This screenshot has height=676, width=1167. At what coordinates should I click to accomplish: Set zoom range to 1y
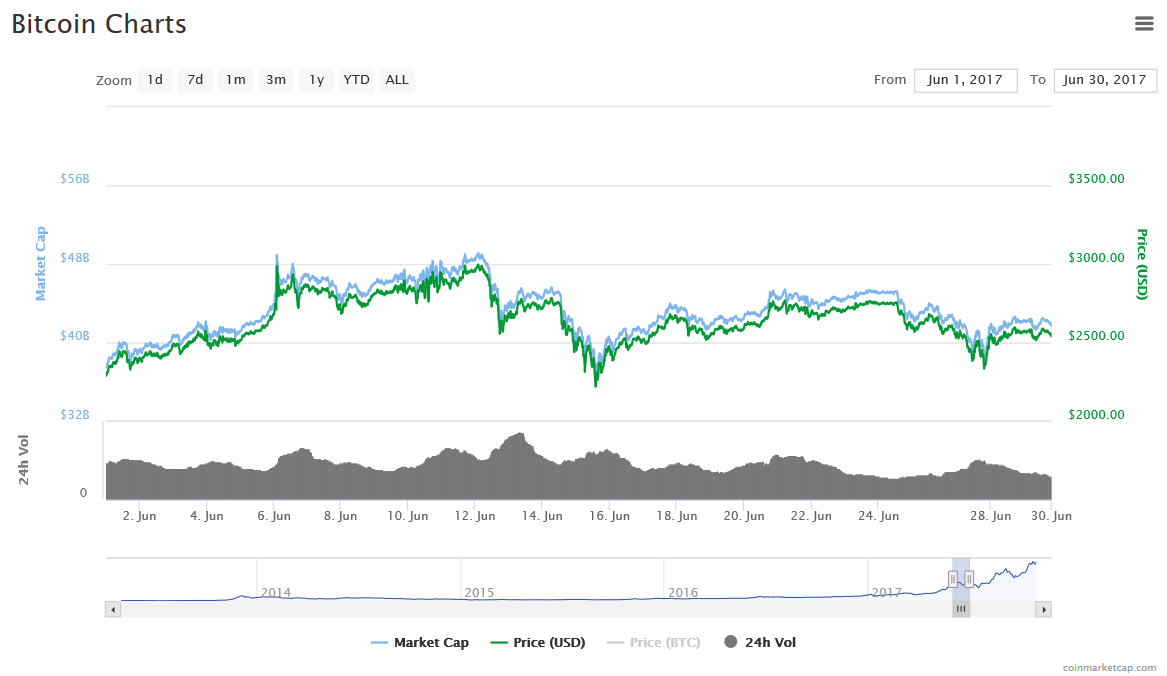coord(316,80)
